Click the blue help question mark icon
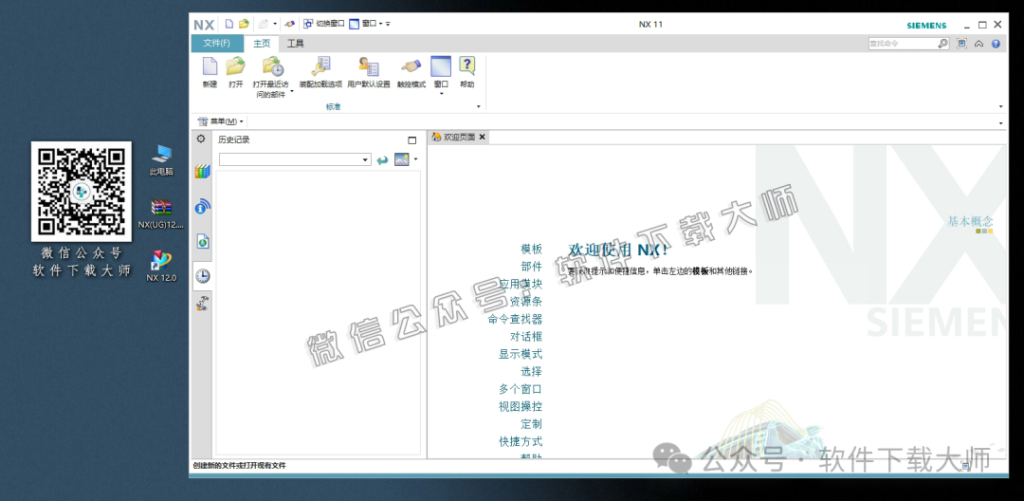This screenshot has height=501, width=1024. (995, 44)
